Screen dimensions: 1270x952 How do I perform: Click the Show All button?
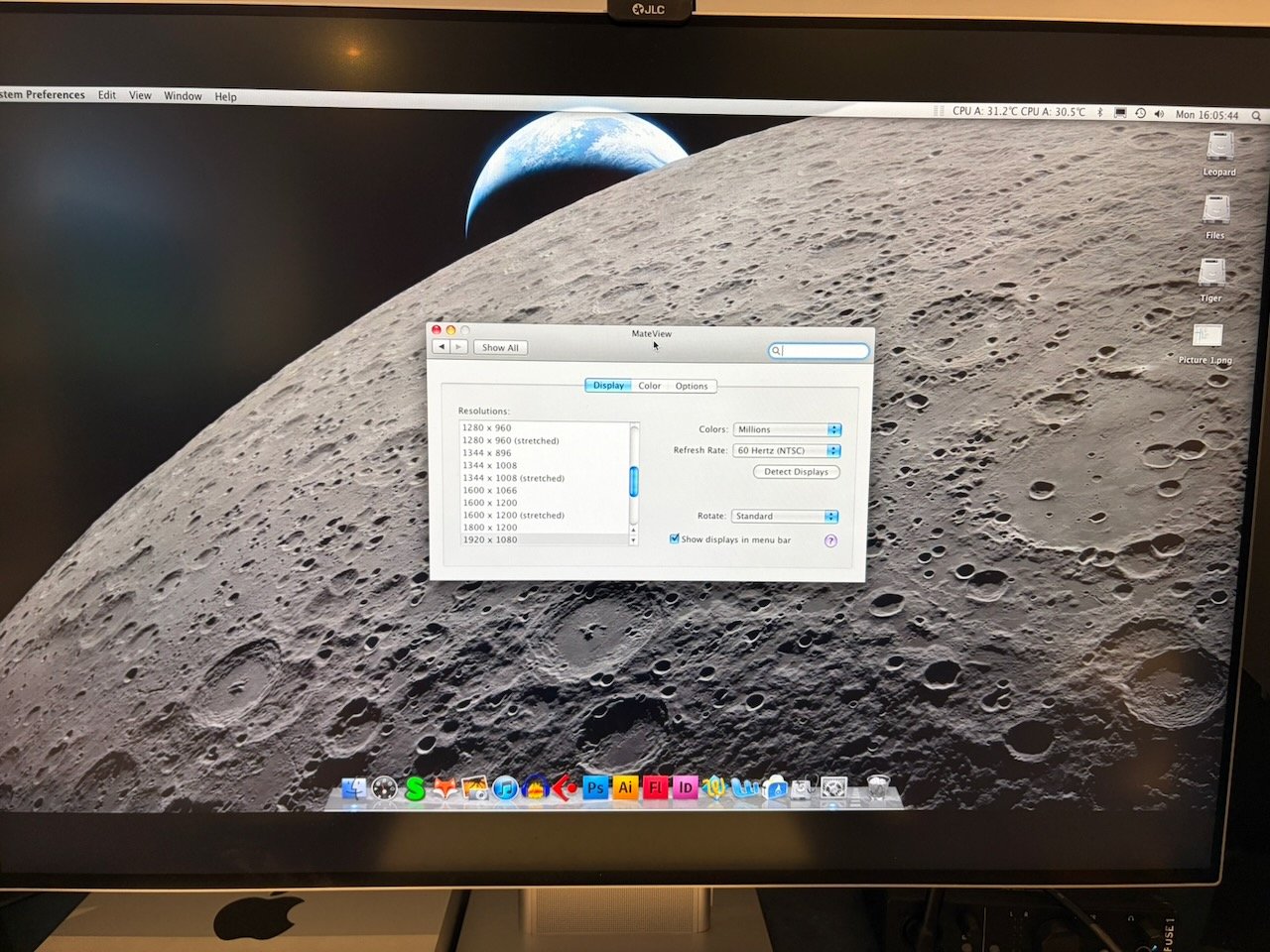(500, 347)
